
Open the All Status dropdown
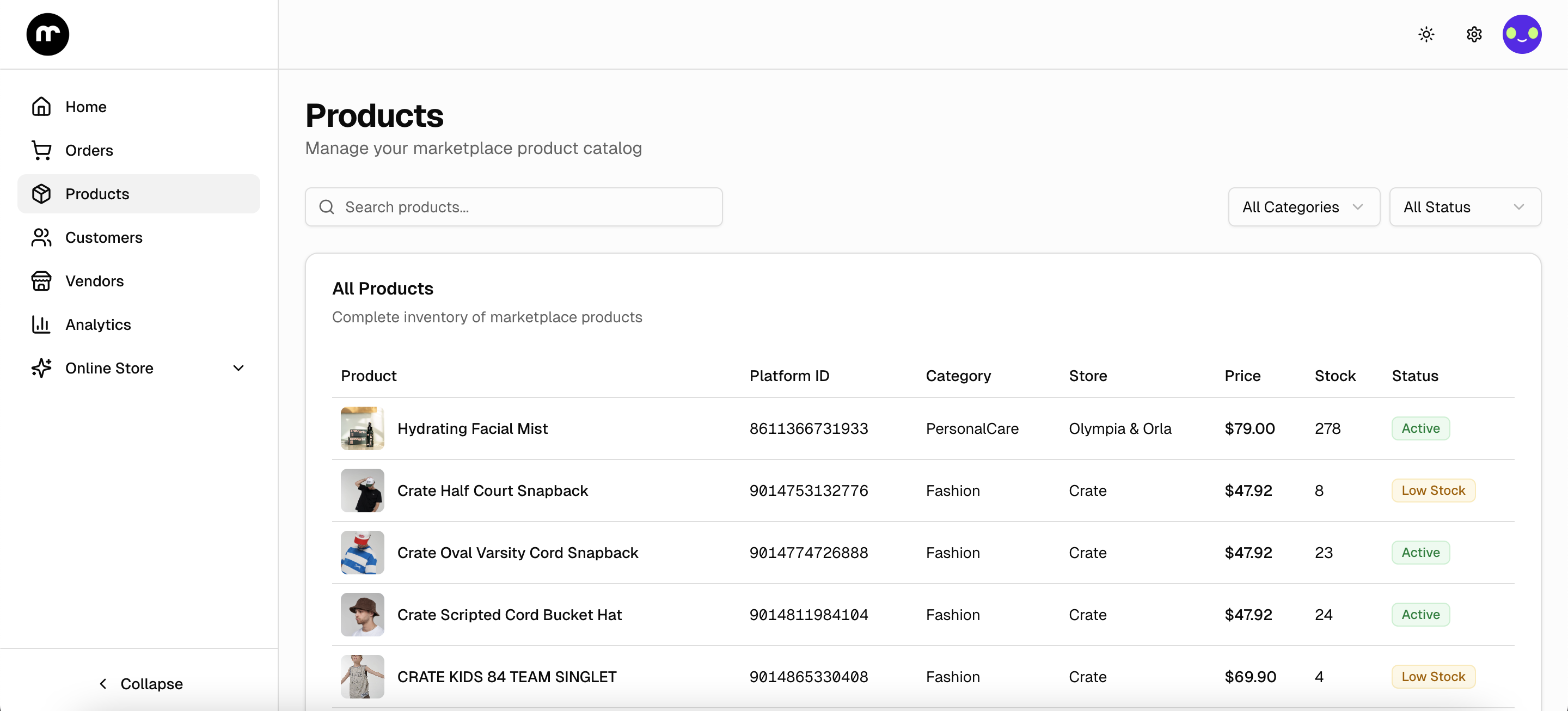point(1465,206)
